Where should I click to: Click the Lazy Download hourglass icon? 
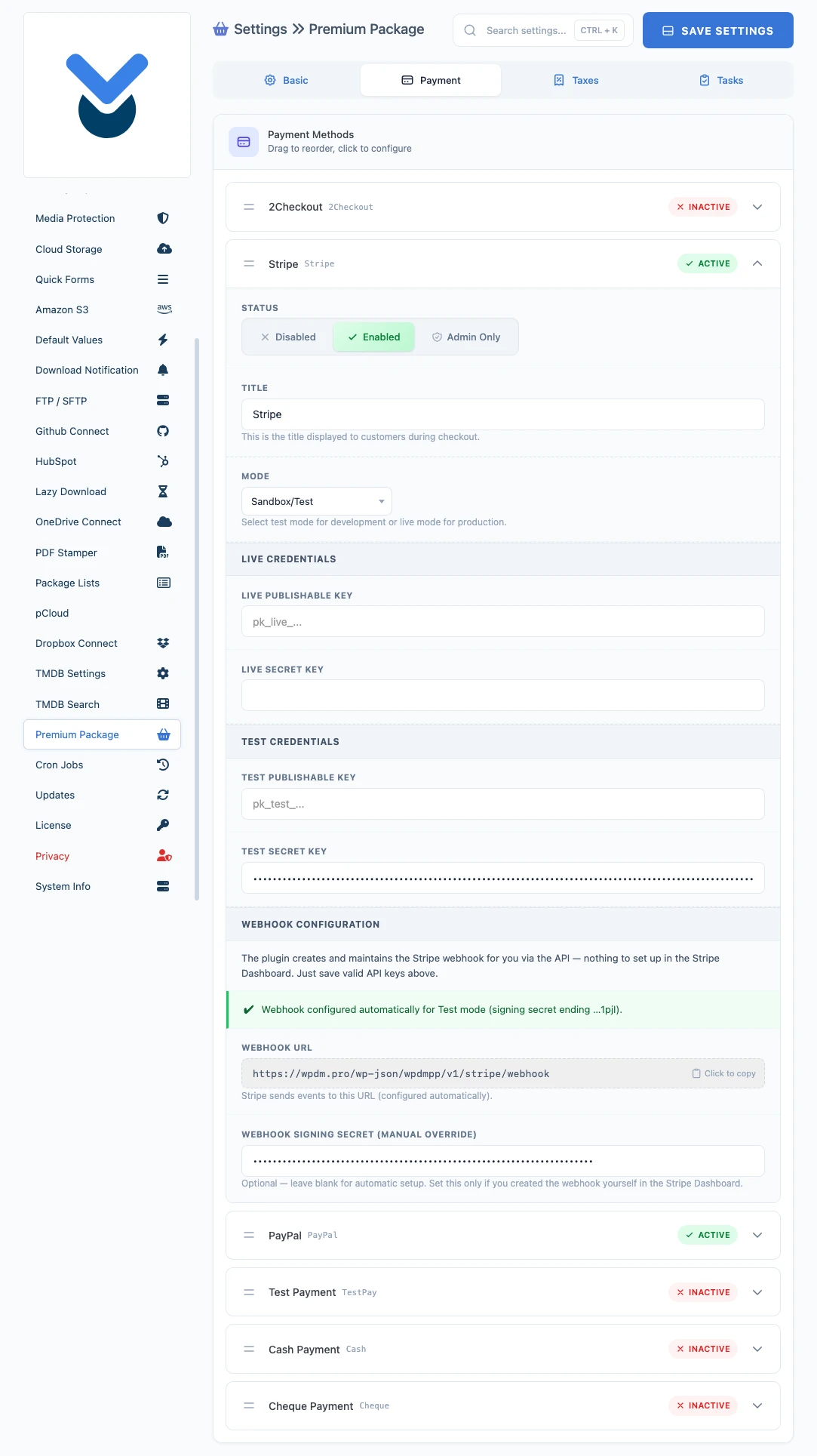tap(163, 491)
